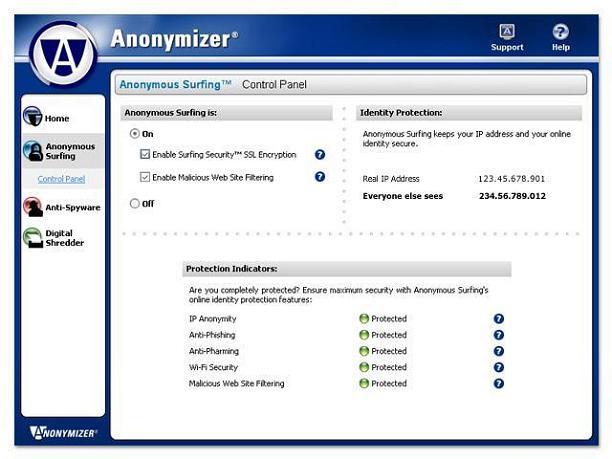Viewport: 612px width, 459px height.
Task: Open Anti-Spyware sidebar section
Action: [73, 207]
